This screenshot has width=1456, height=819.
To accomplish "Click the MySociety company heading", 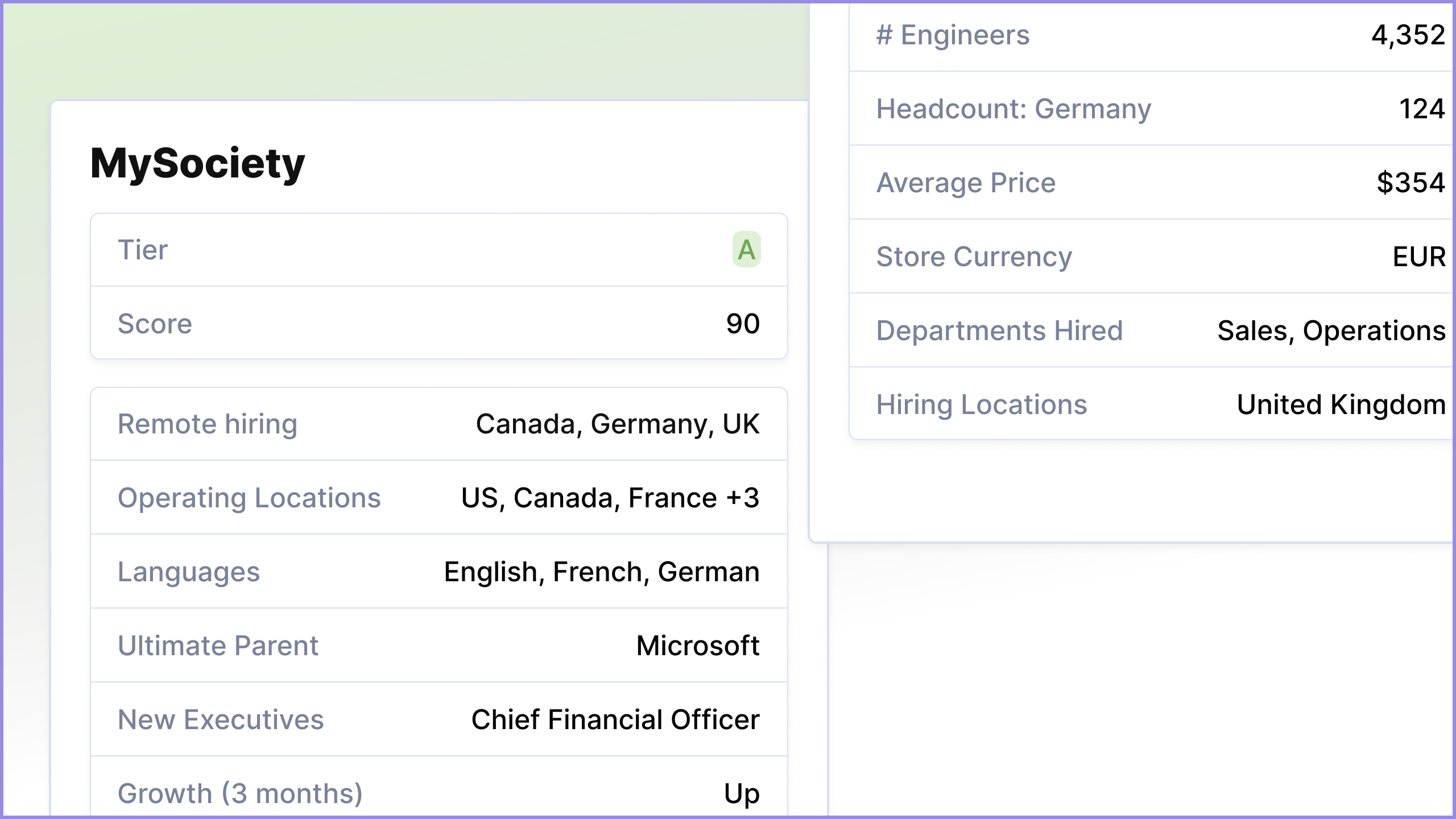I will coord(197,163).
